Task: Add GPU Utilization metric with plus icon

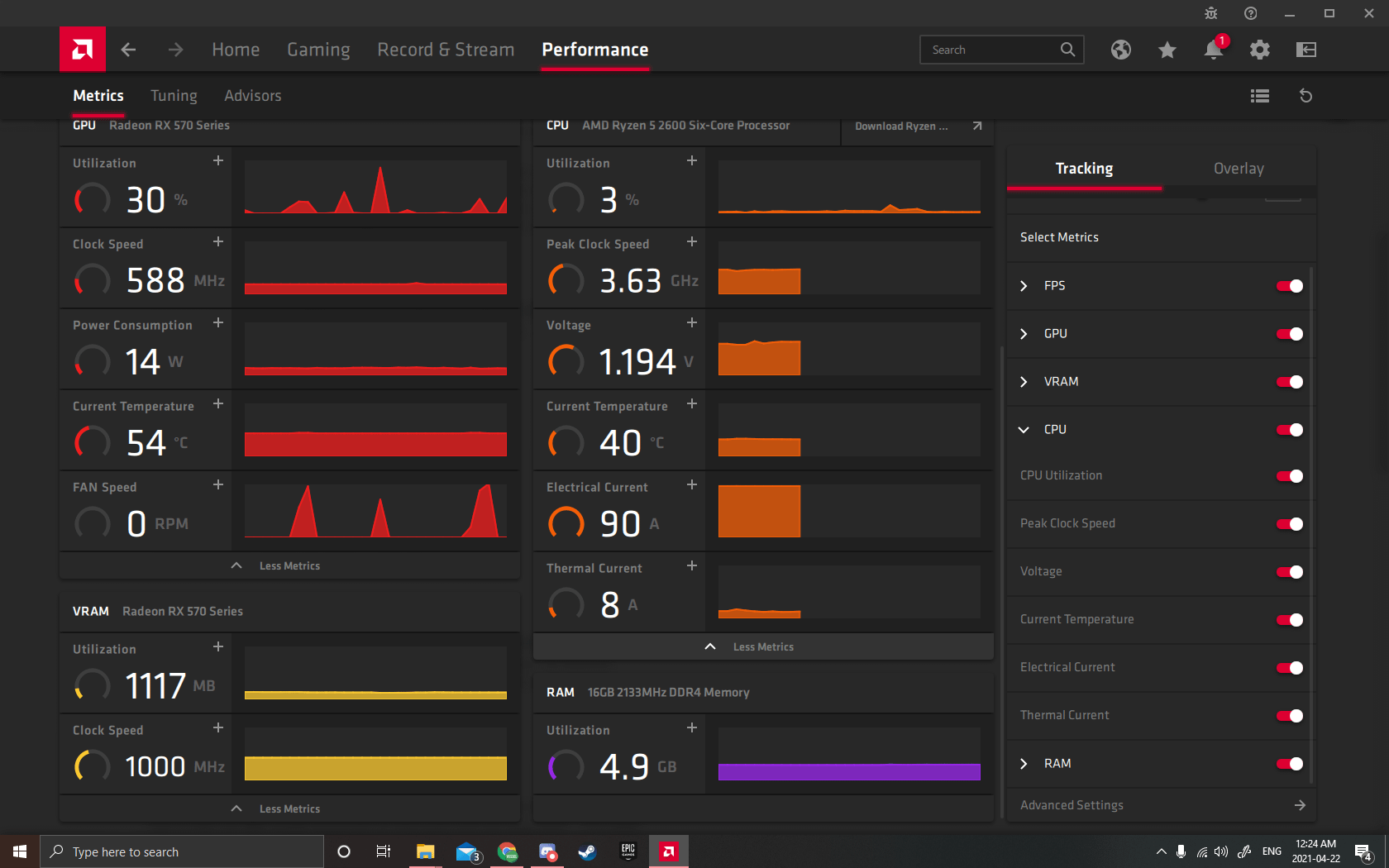Action: pyautogui.click(x=218, y=160)
